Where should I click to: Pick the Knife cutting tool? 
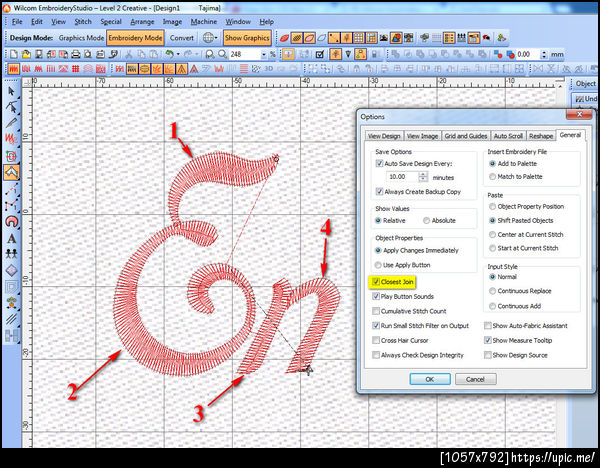point(11,123)
